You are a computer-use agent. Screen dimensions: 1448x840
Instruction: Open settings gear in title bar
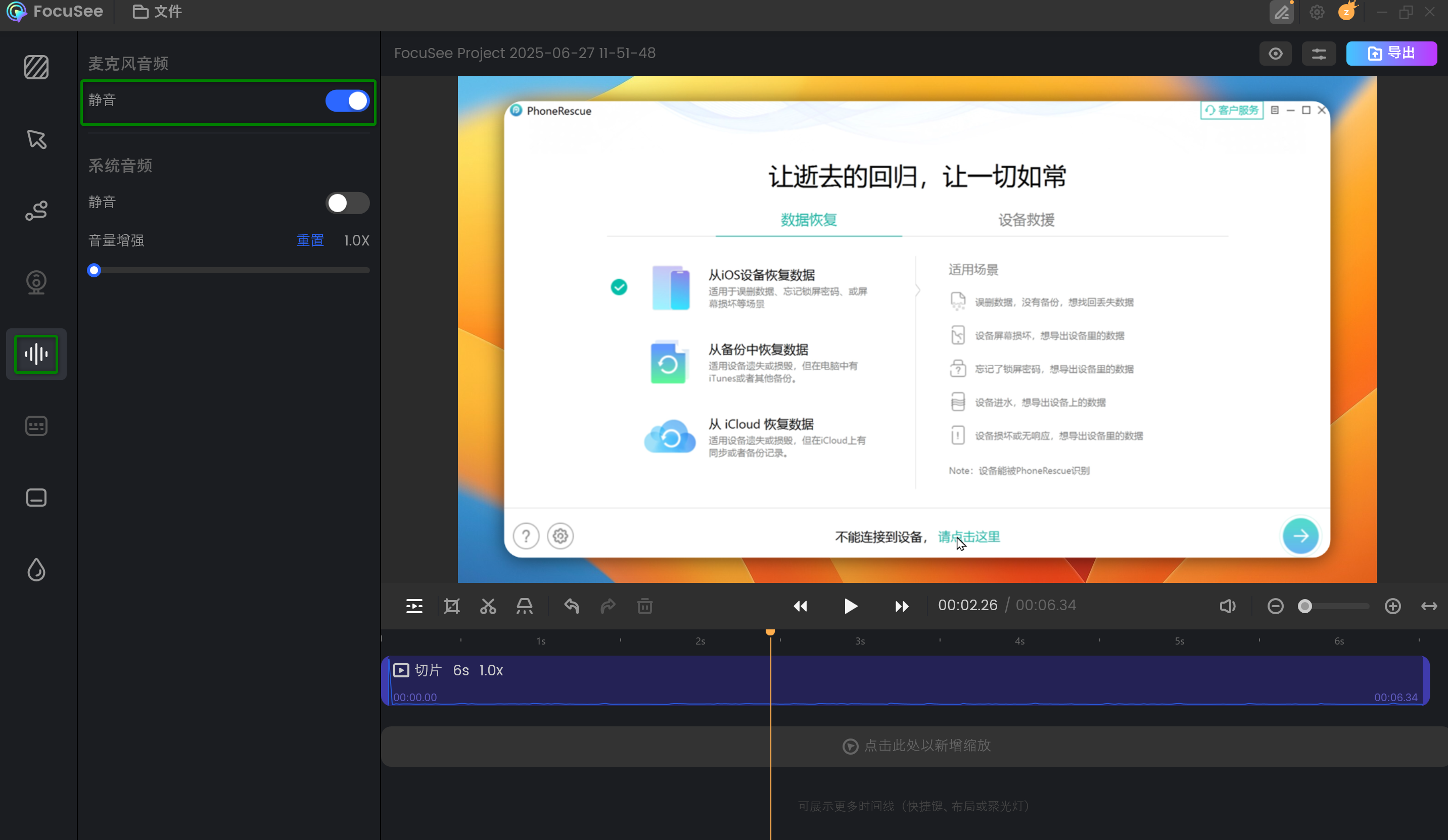[1317, 12]
